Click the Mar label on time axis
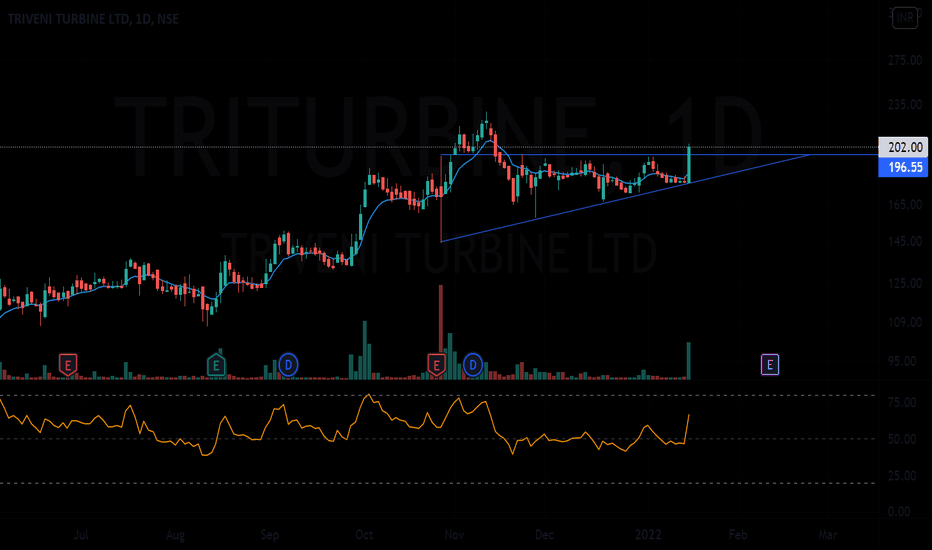Image resolution: width=932 pixels, height=550 pixels. click(x=828, y=535)
